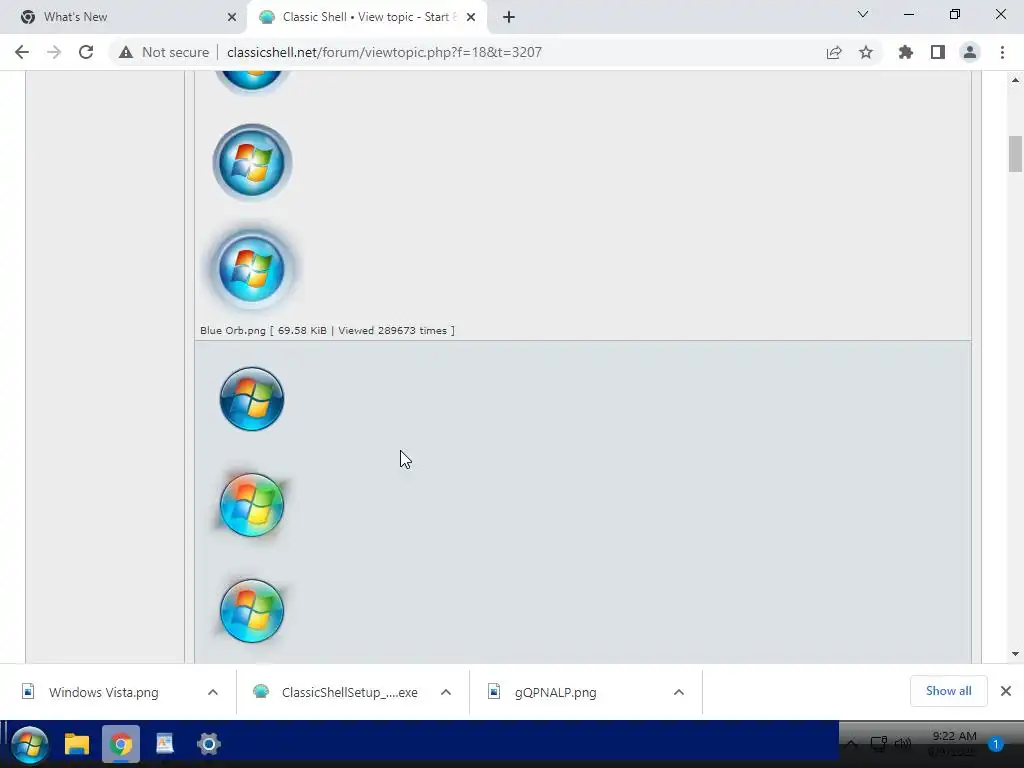Go forward in browser history
1024x768 pixels.
[54, 52]
